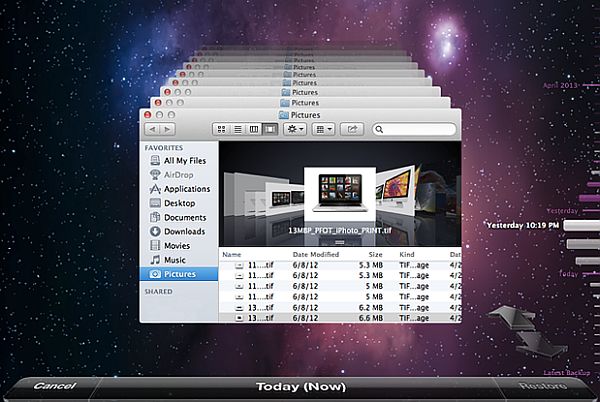Sort by the Size column header
Image resolution: width=600 pixels, height=402 pixels.
(x=375, y=254)
